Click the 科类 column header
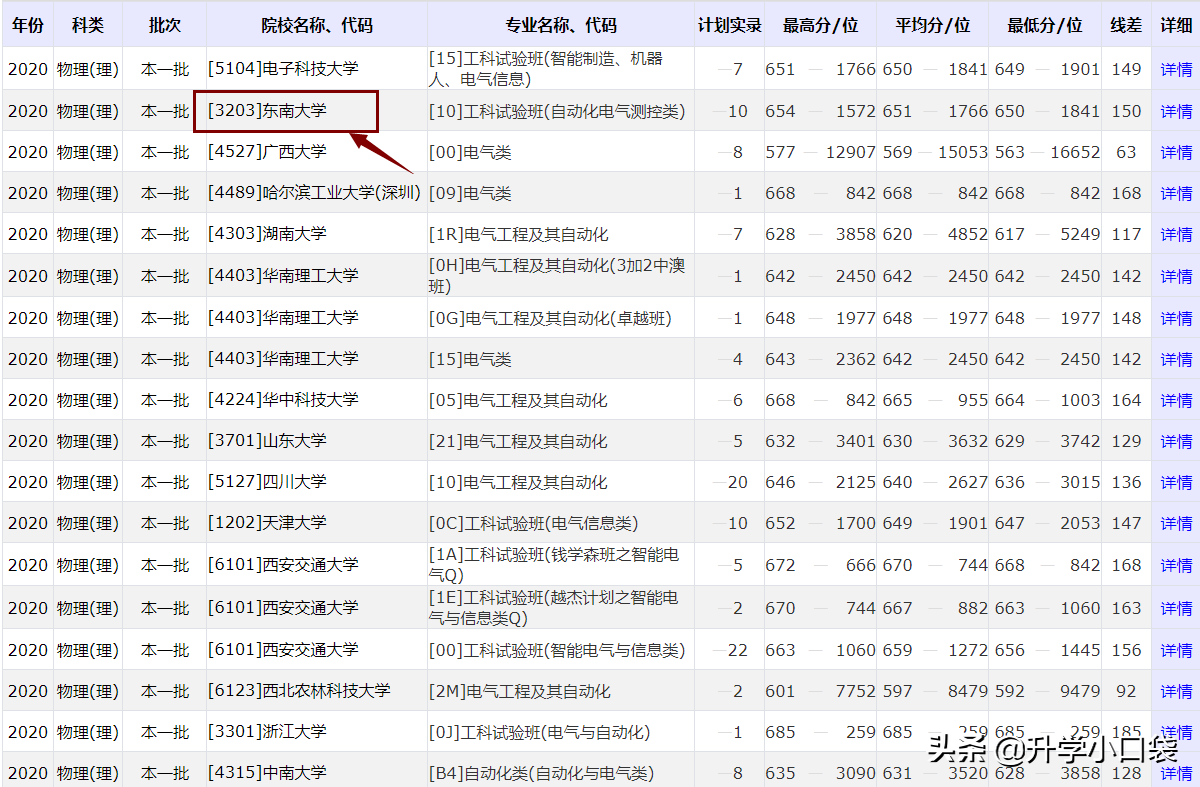Image resolution: width=1200 pixels, height=787 pixels. 87,25
